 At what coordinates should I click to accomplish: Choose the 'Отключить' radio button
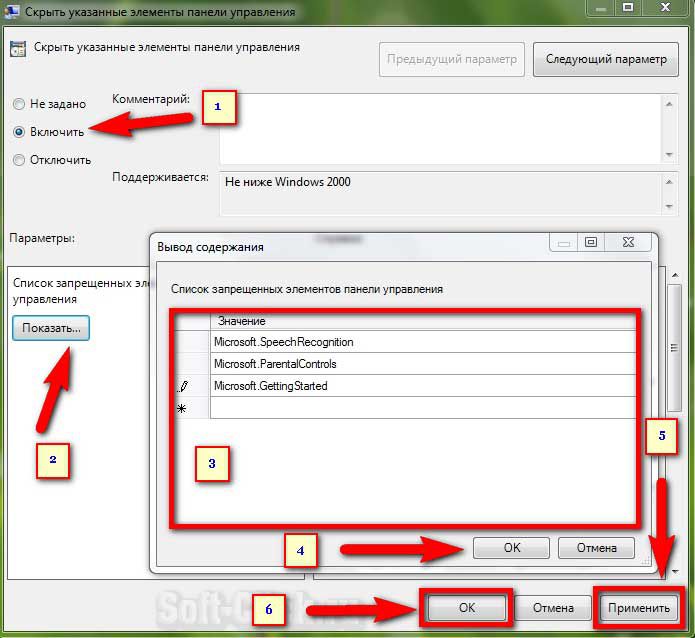[19, 159]
